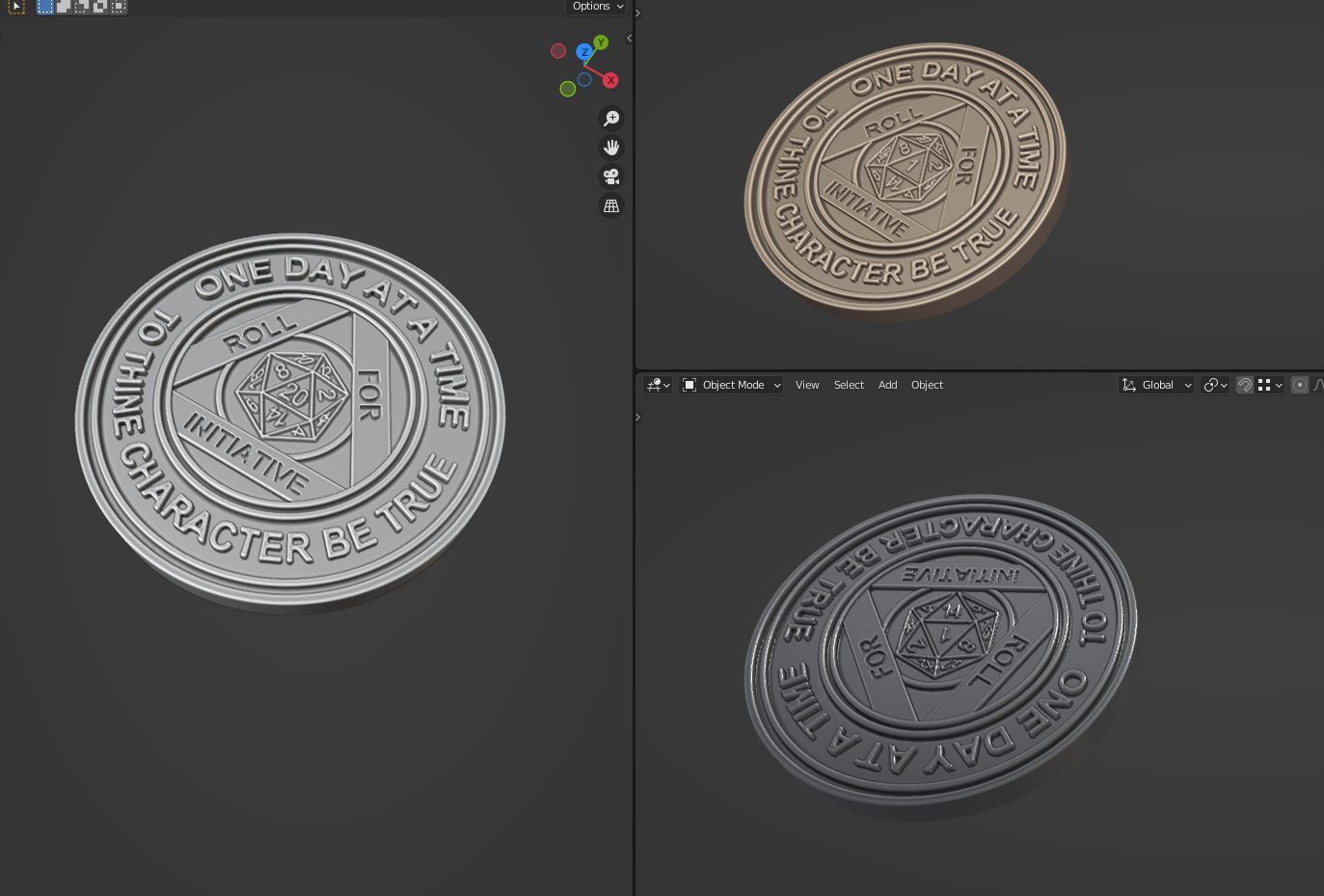Screen dimensions: 1324x896
Task: Open the Object Mode dropdown
Action: coord(731,385)
